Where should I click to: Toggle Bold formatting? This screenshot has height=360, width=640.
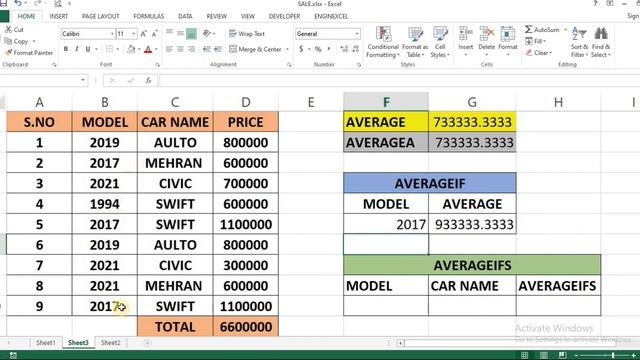66,49
